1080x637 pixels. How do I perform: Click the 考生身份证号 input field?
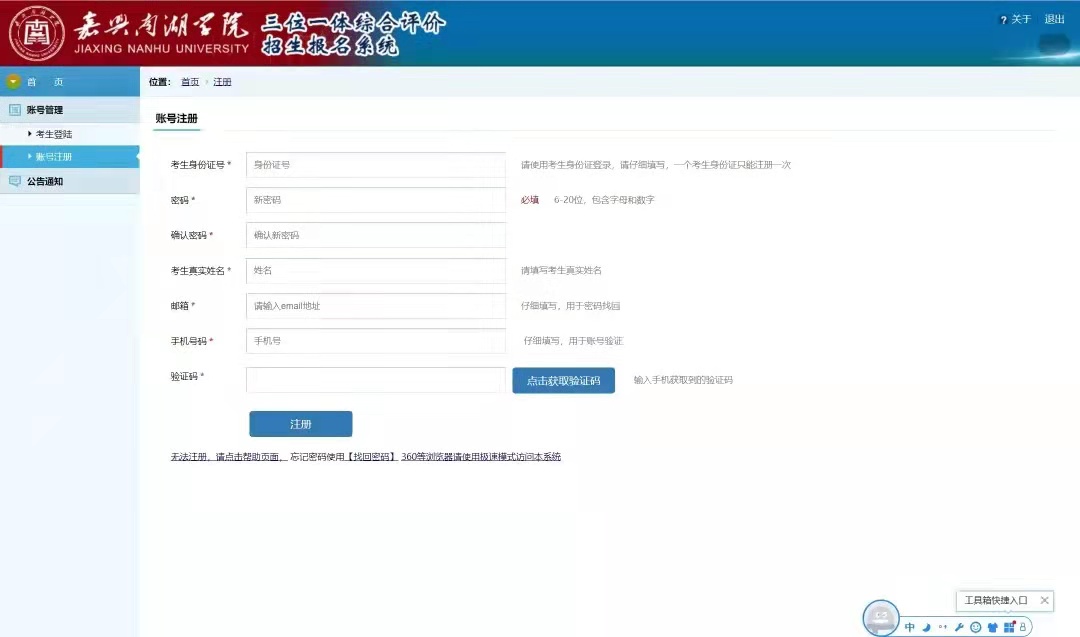[x=376, y=165]
